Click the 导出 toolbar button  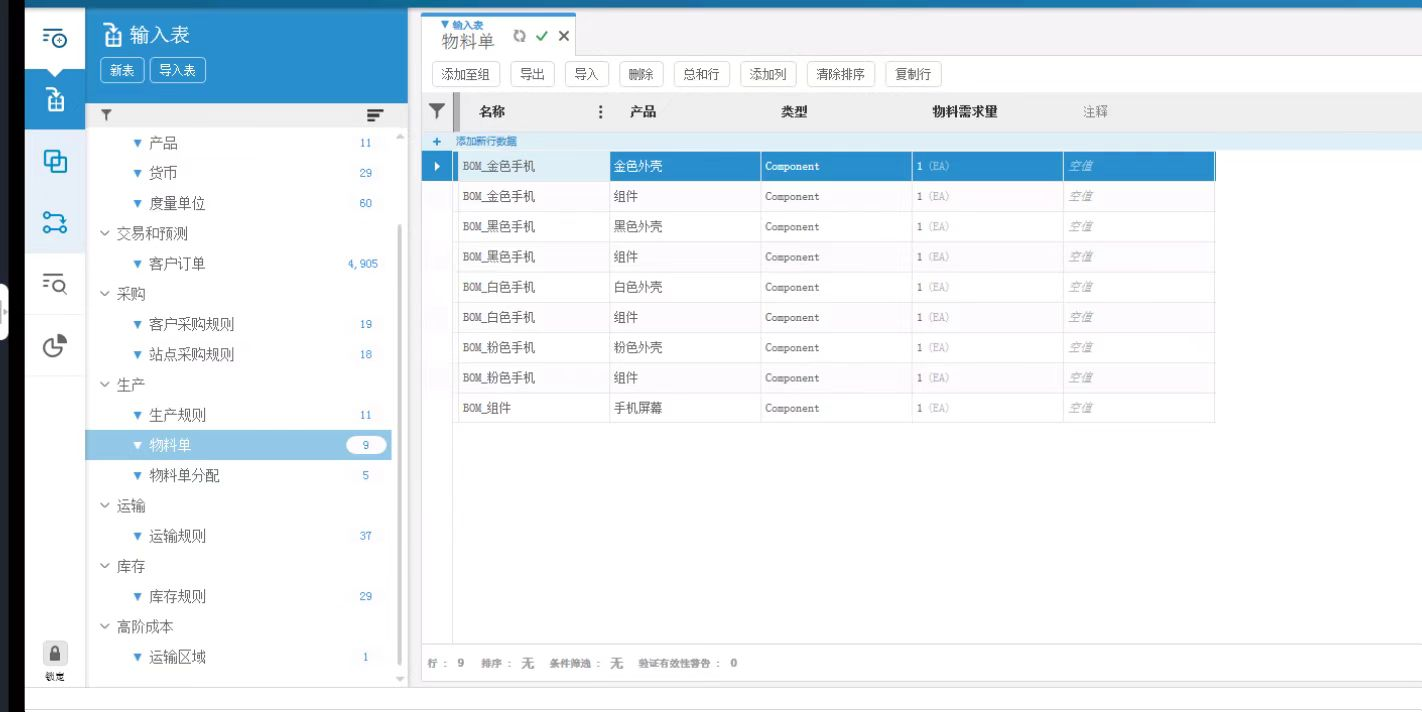pyautogui.click(x=532, y=74)
